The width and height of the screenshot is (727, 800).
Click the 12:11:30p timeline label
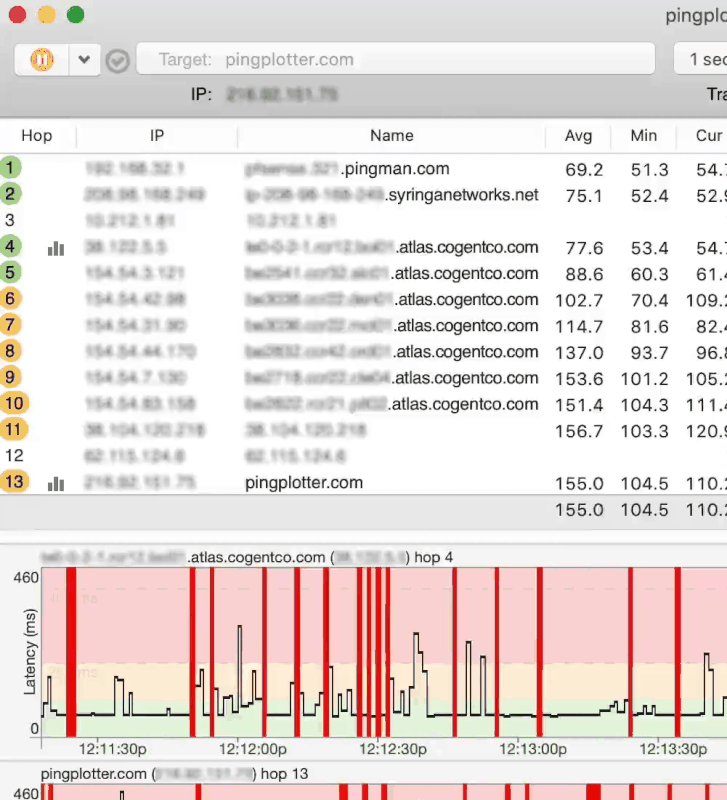(113, 749)
